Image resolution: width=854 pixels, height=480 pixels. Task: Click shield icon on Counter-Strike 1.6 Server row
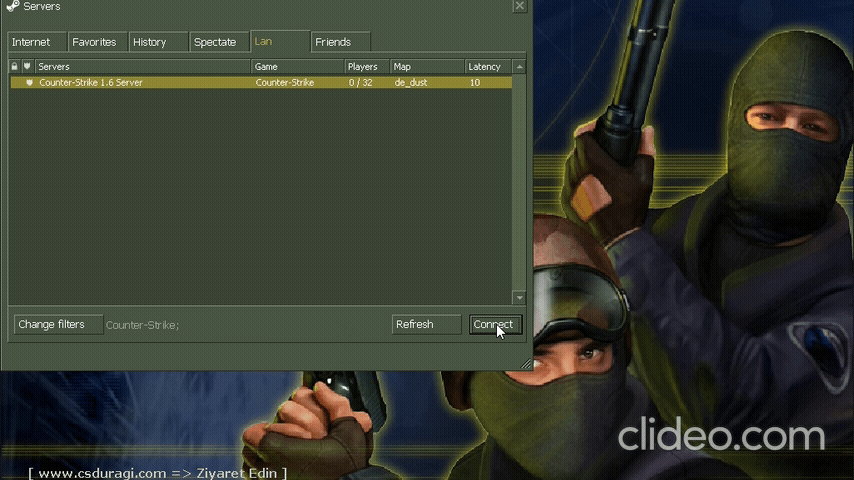[x=29, y=83]
